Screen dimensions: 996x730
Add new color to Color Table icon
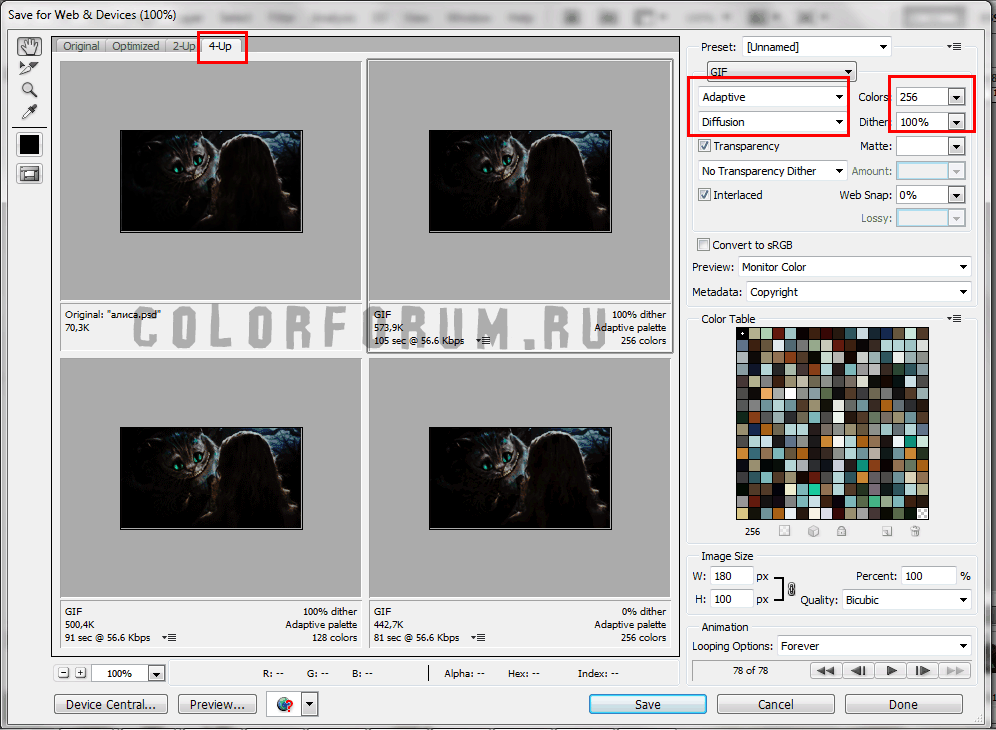point(887,531)
